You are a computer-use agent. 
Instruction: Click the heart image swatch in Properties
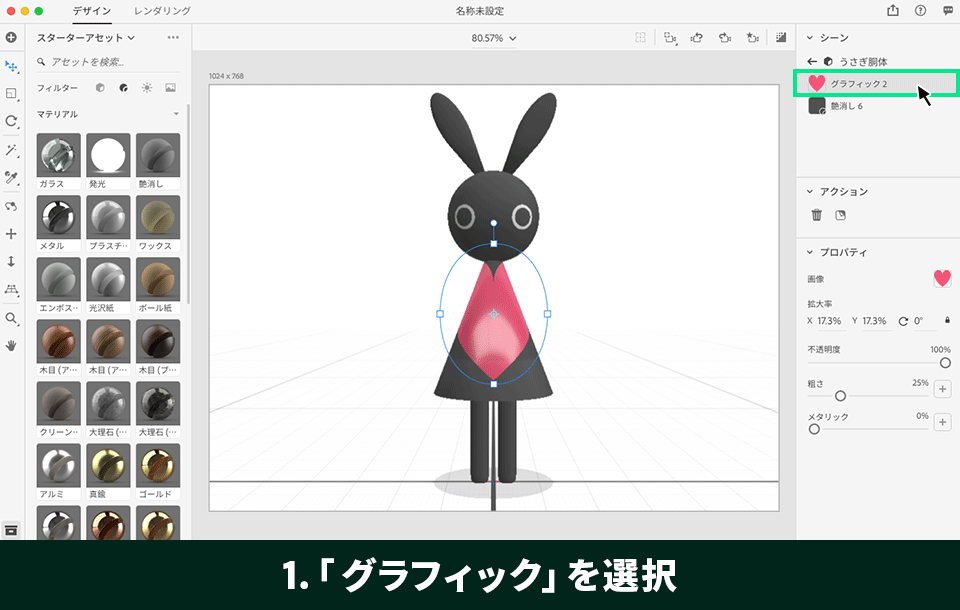941,279
